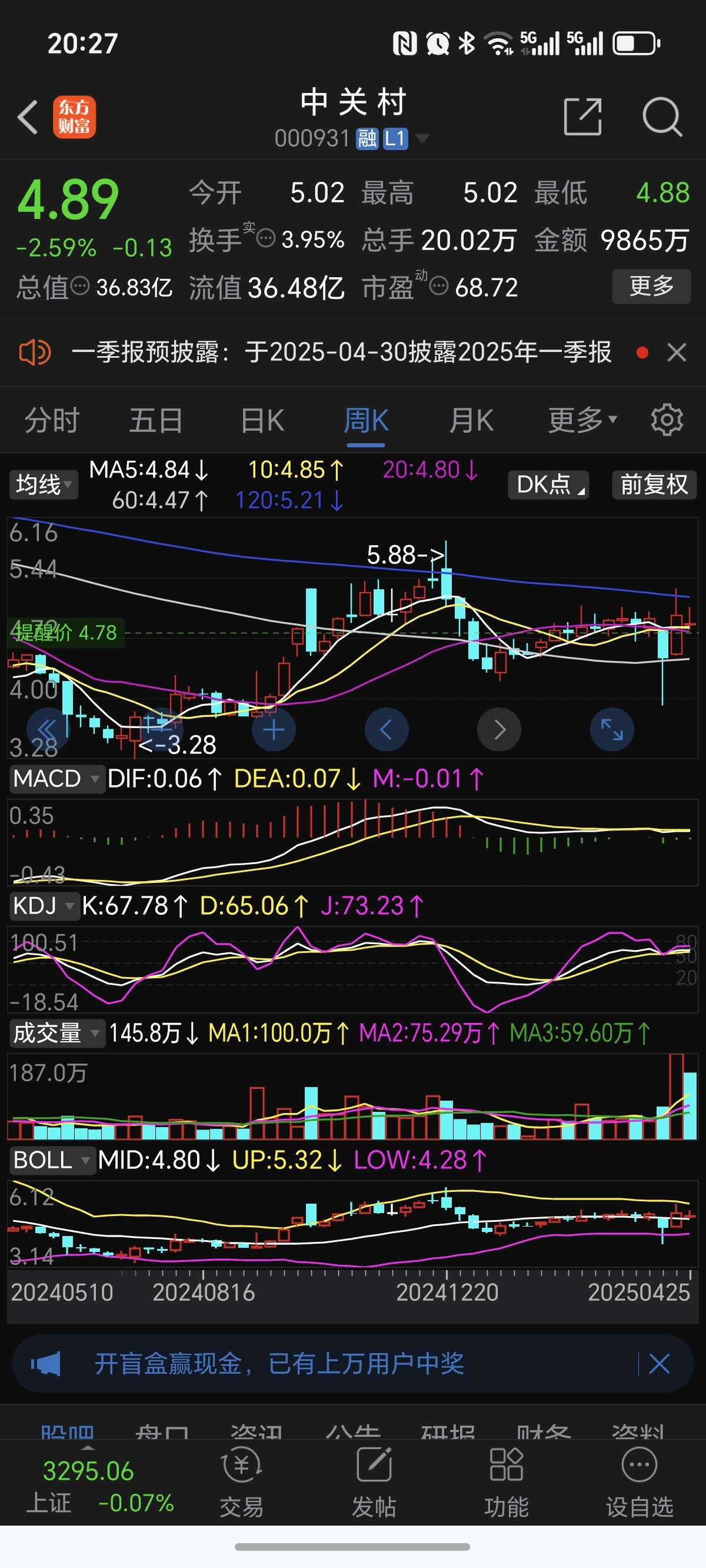
Task: Tap the 流值 36.48亿 value
Action: click(296, 287)
